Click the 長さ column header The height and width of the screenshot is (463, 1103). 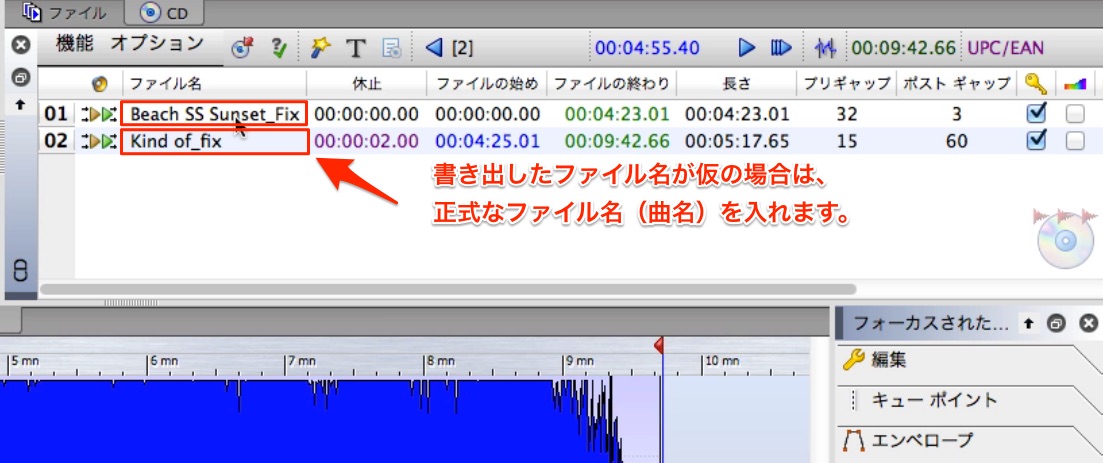pos(737,84)
